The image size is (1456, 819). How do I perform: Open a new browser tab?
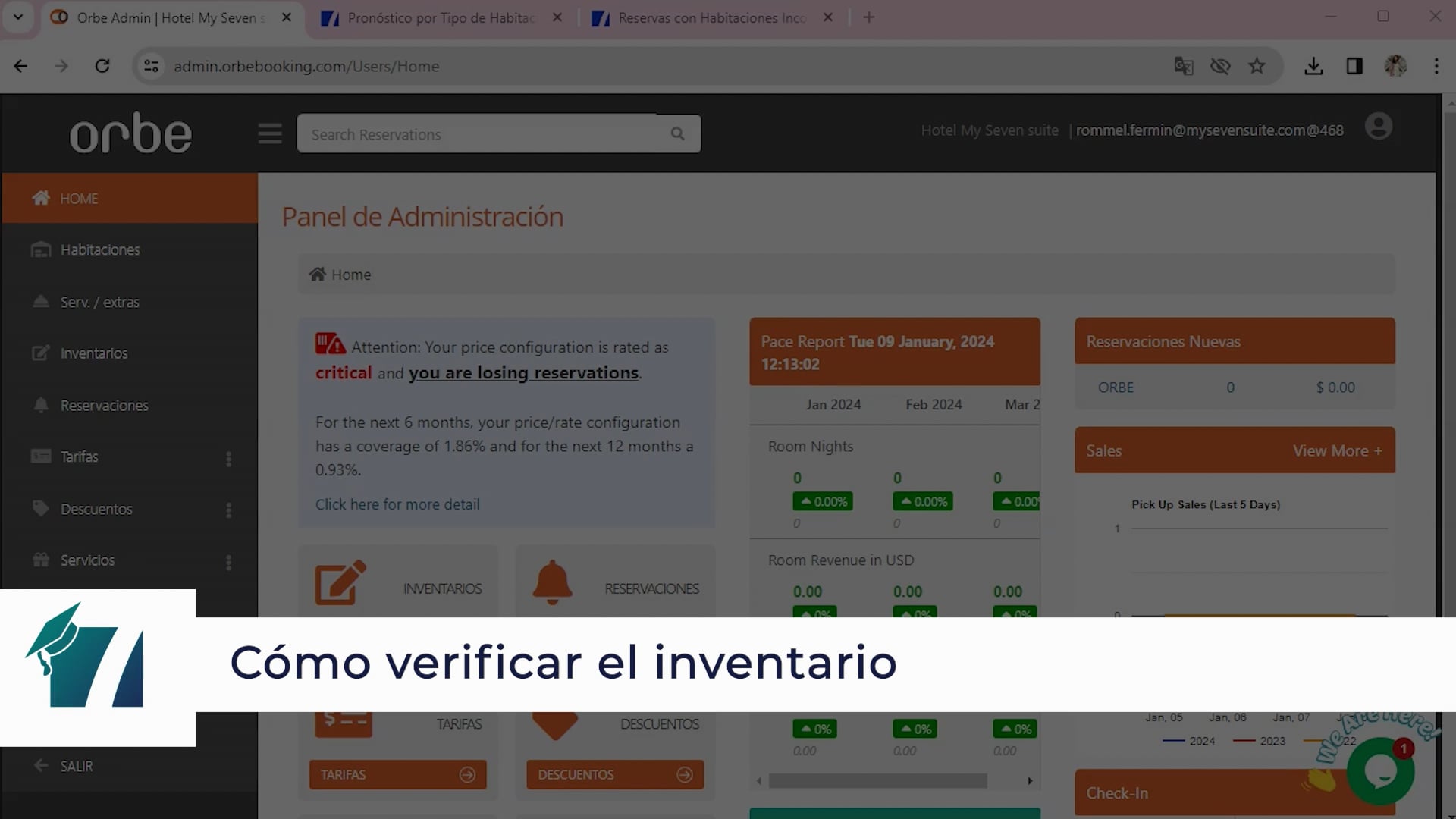(869, 17)
